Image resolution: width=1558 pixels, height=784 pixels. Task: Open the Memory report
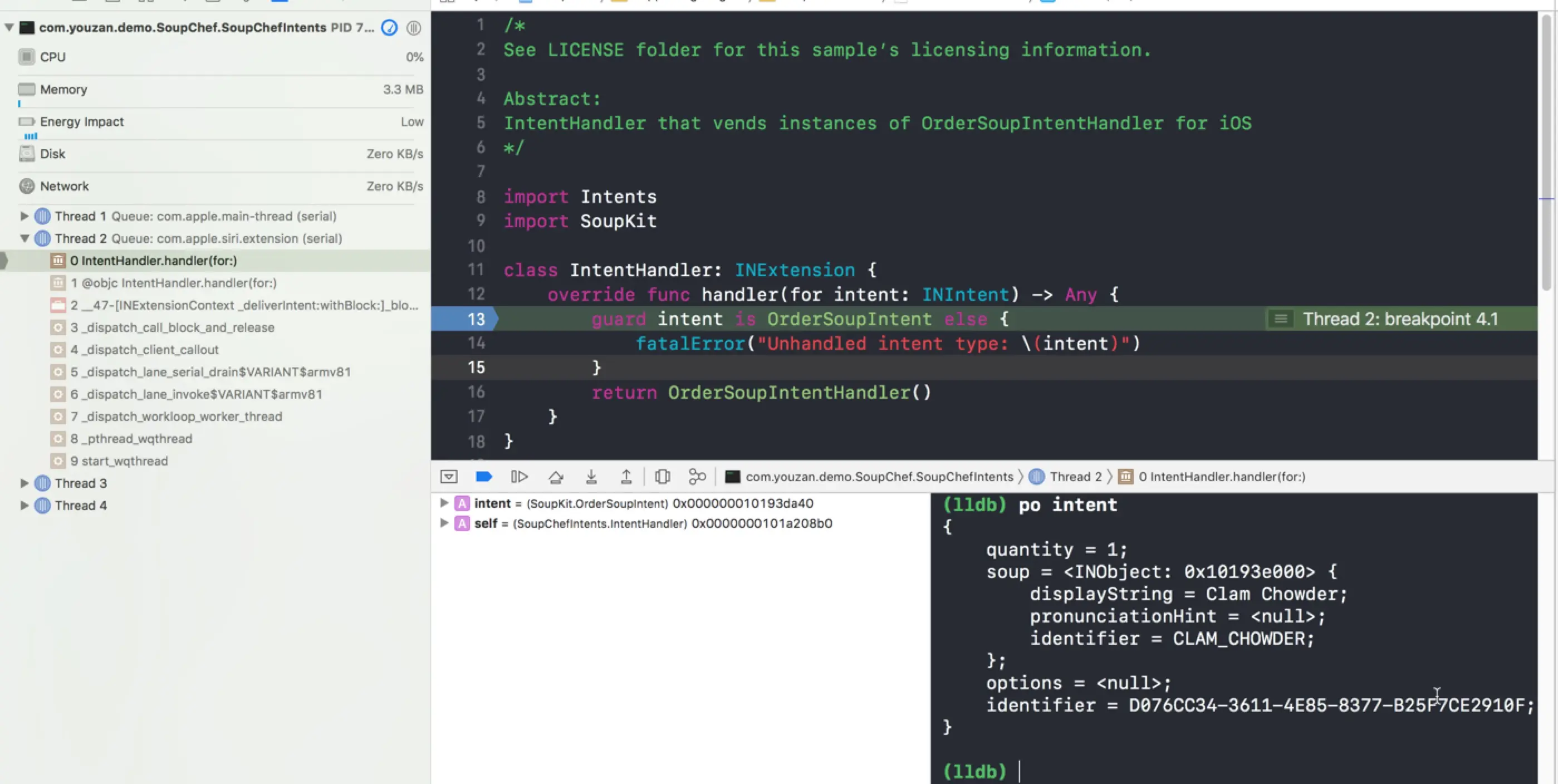[x=63, y=90]
